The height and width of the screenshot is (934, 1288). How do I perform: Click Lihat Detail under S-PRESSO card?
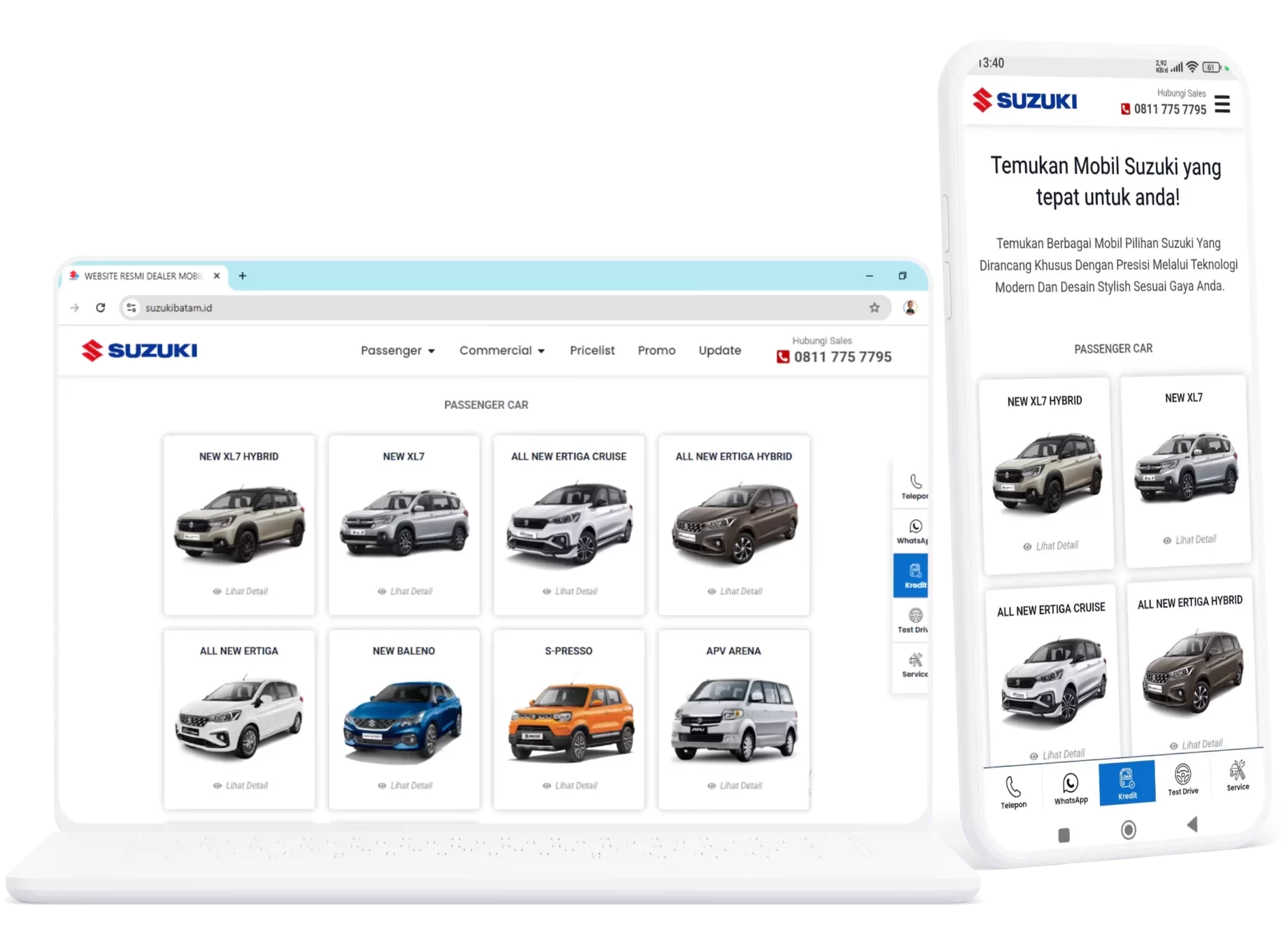[x=570, y=785]
